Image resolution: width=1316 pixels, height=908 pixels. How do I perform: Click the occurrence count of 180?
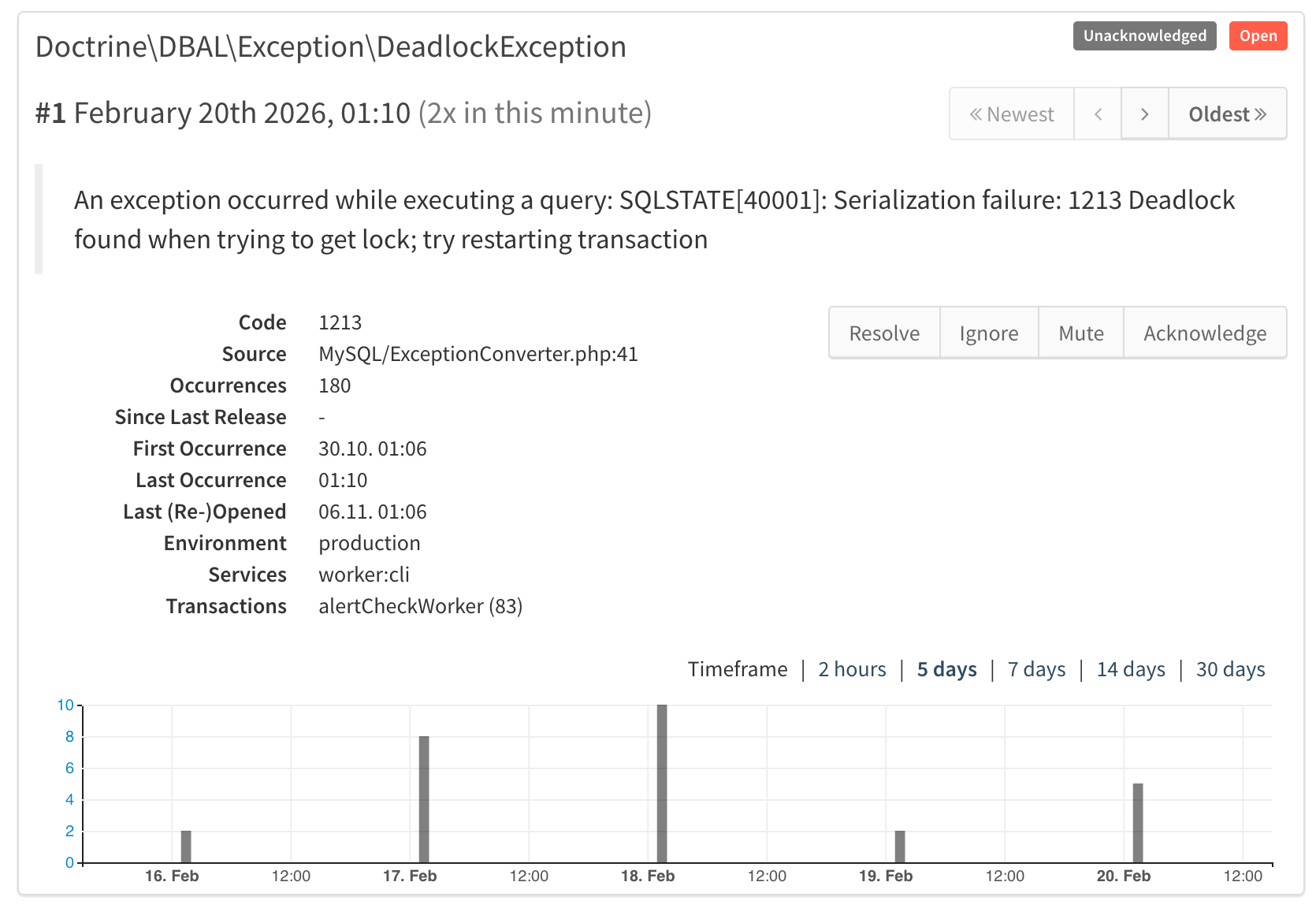pos(334,385)
